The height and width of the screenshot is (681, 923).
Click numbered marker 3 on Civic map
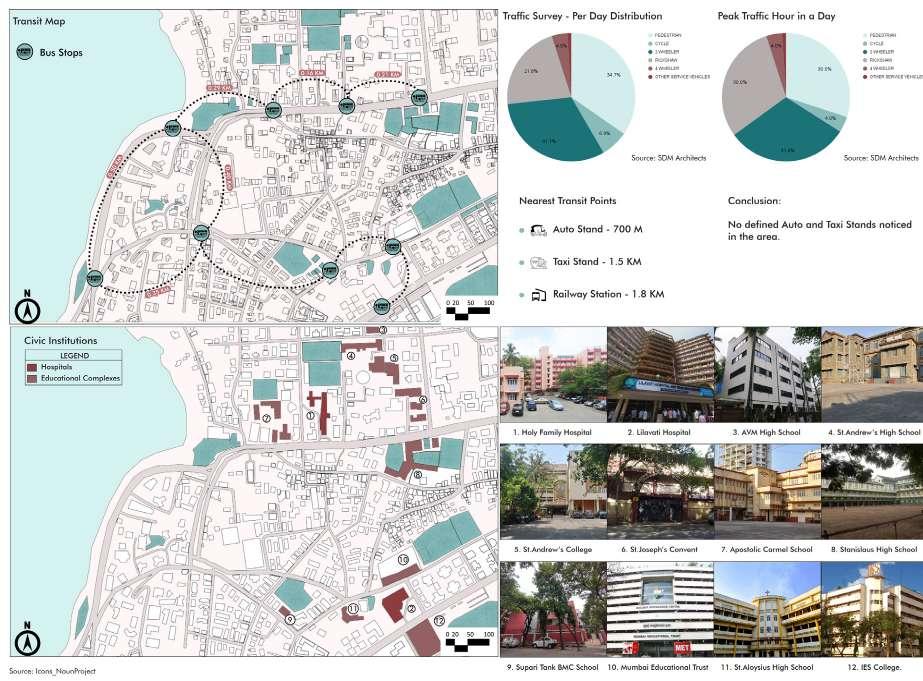pyautogui.click(x=383, y=330)
